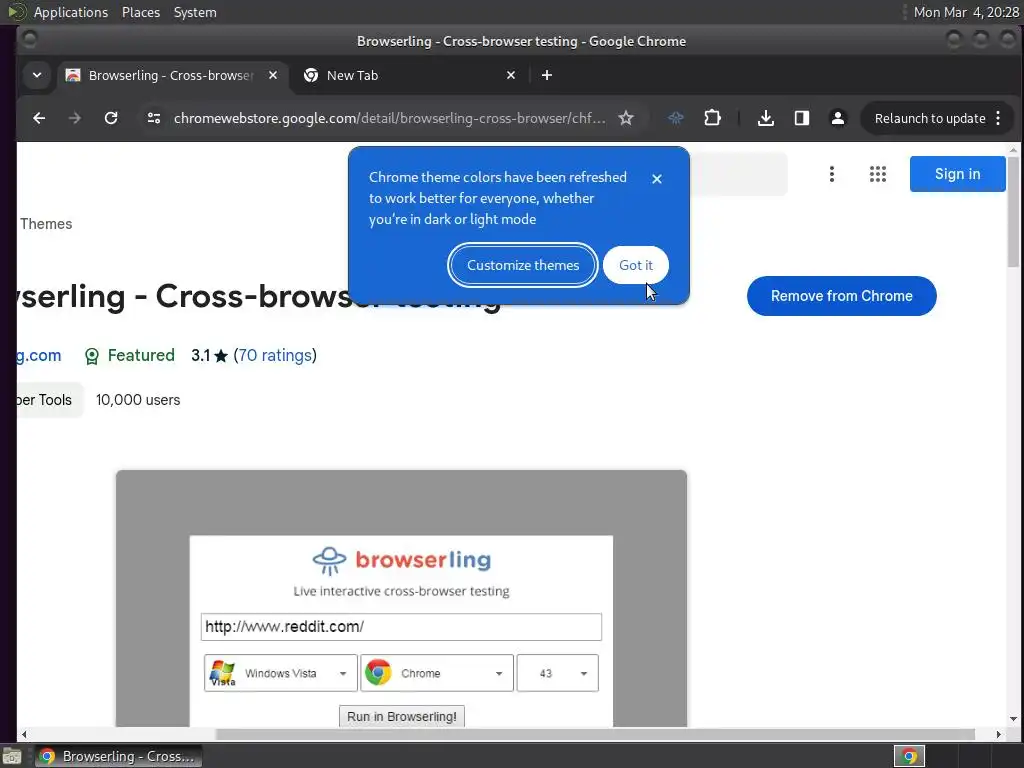Screen dimensions: 1024x768
Task: Open the Extensions puzzle-piece menu
Action: (x=712, y=118)
